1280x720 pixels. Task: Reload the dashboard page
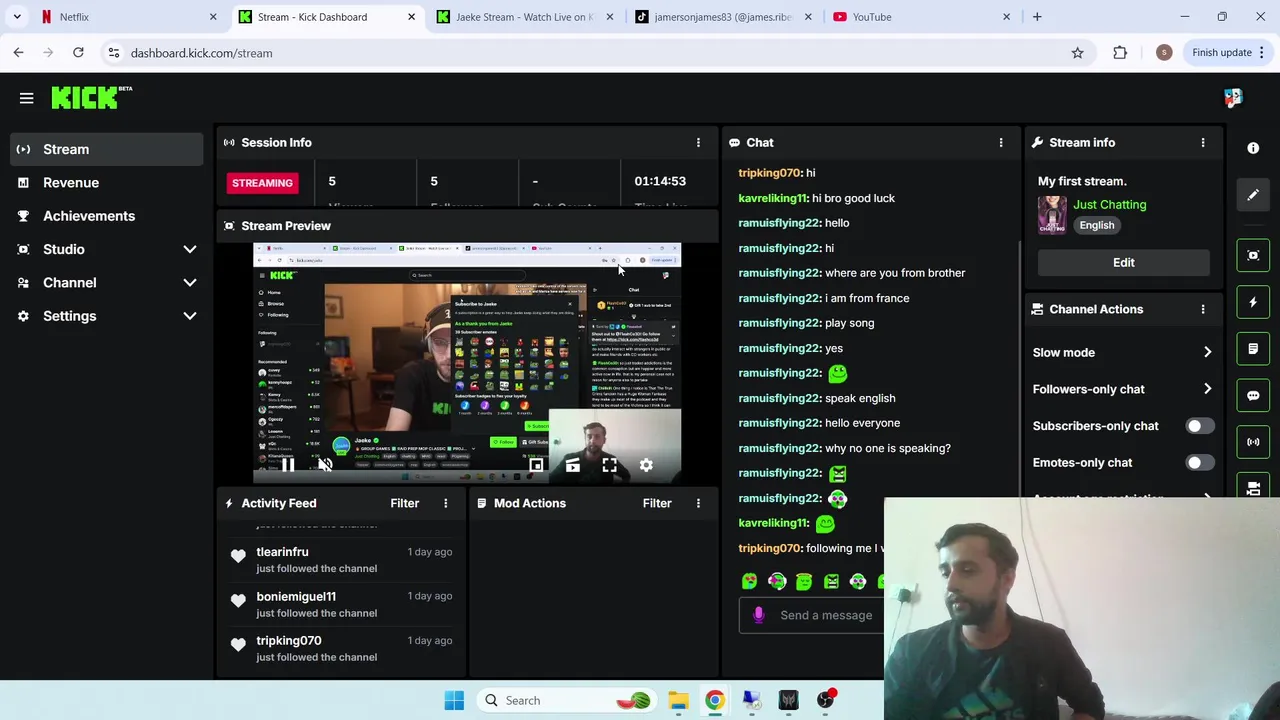(78, 53)
